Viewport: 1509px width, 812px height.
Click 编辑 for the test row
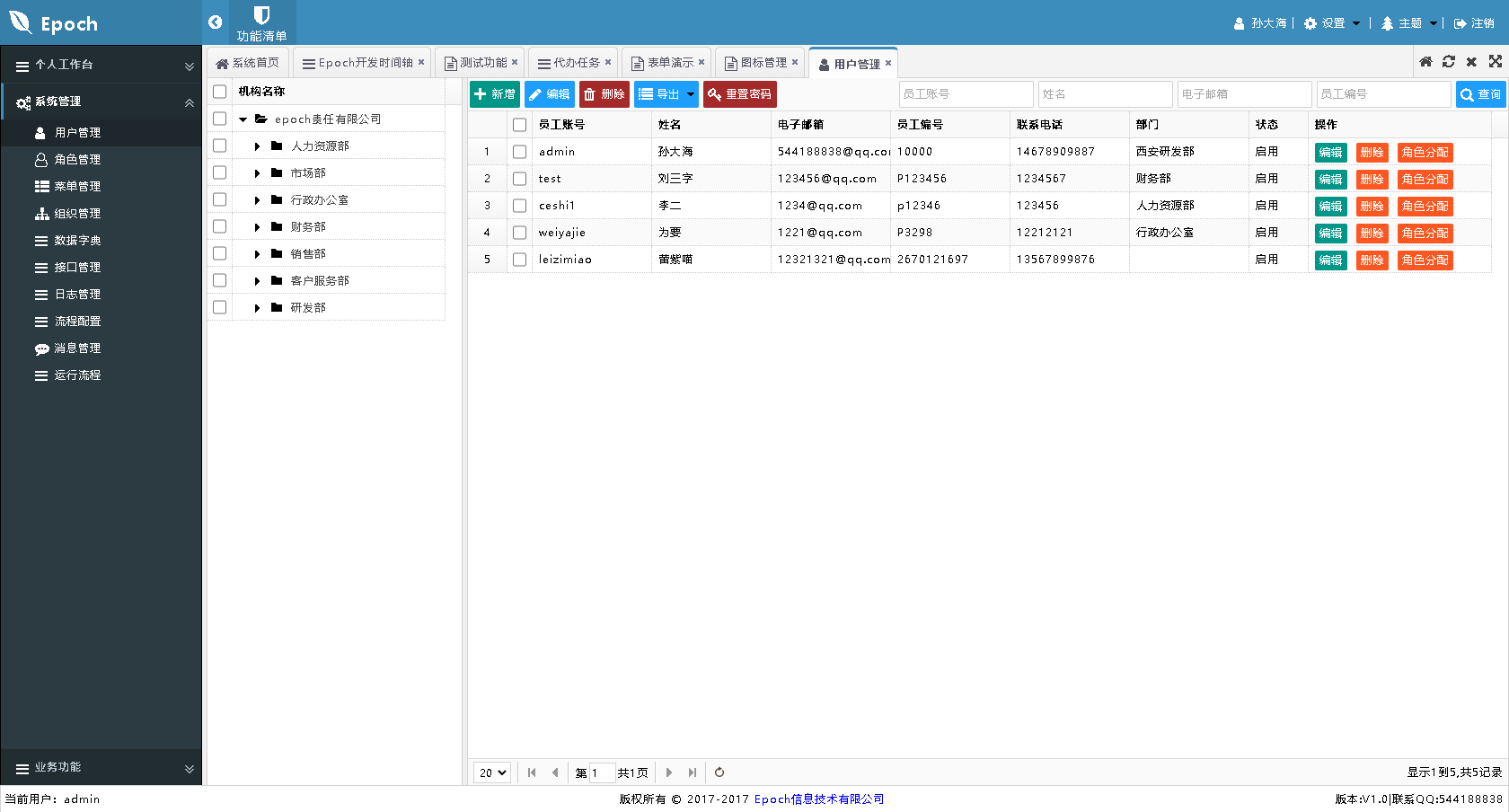[x=1330, y=180]
